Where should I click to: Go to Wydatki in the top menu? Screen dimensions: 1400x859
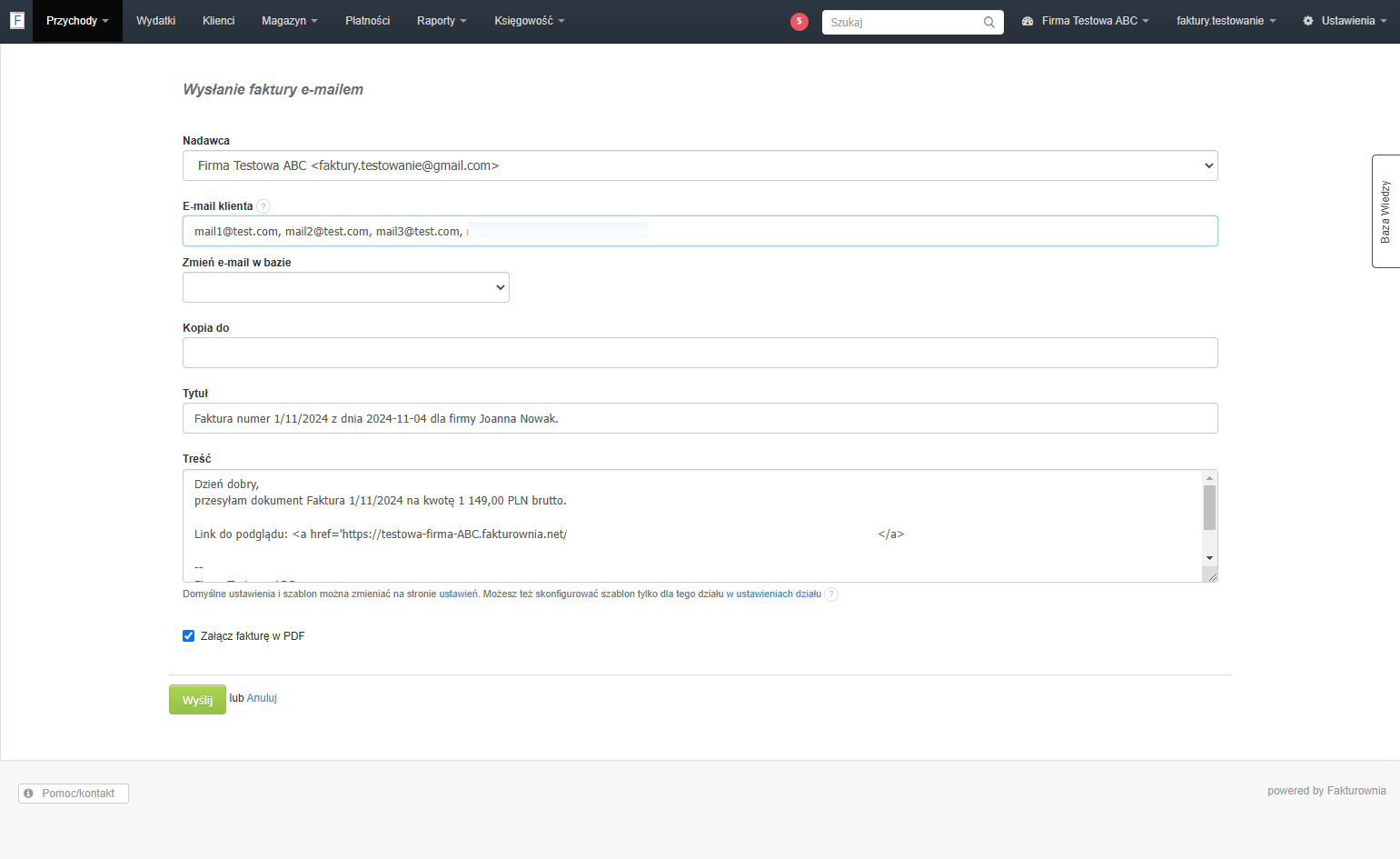pos(155,21)
